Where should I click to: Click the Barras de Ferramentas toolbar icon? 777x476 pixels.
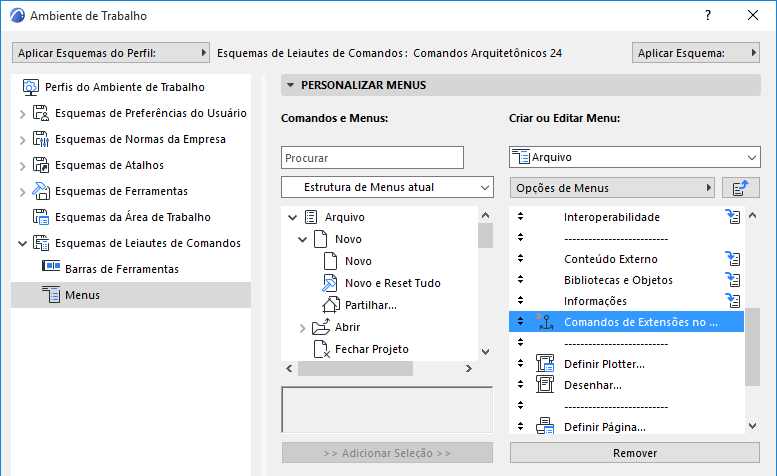point(50,268)
